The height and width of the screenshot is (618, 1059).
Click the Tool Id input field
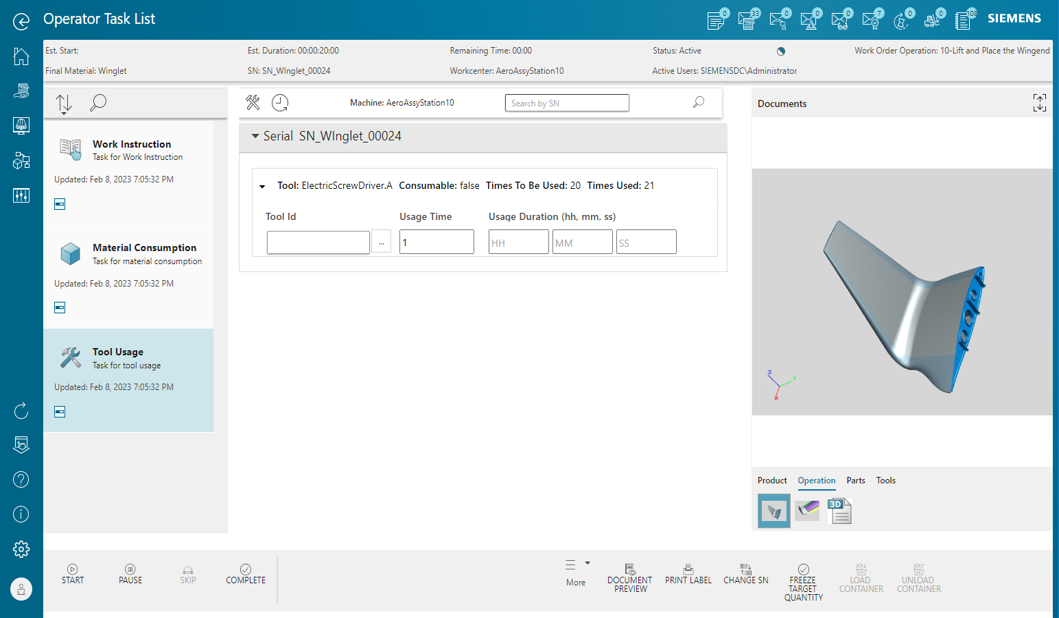pyautogui.click(x=318, y=242)
